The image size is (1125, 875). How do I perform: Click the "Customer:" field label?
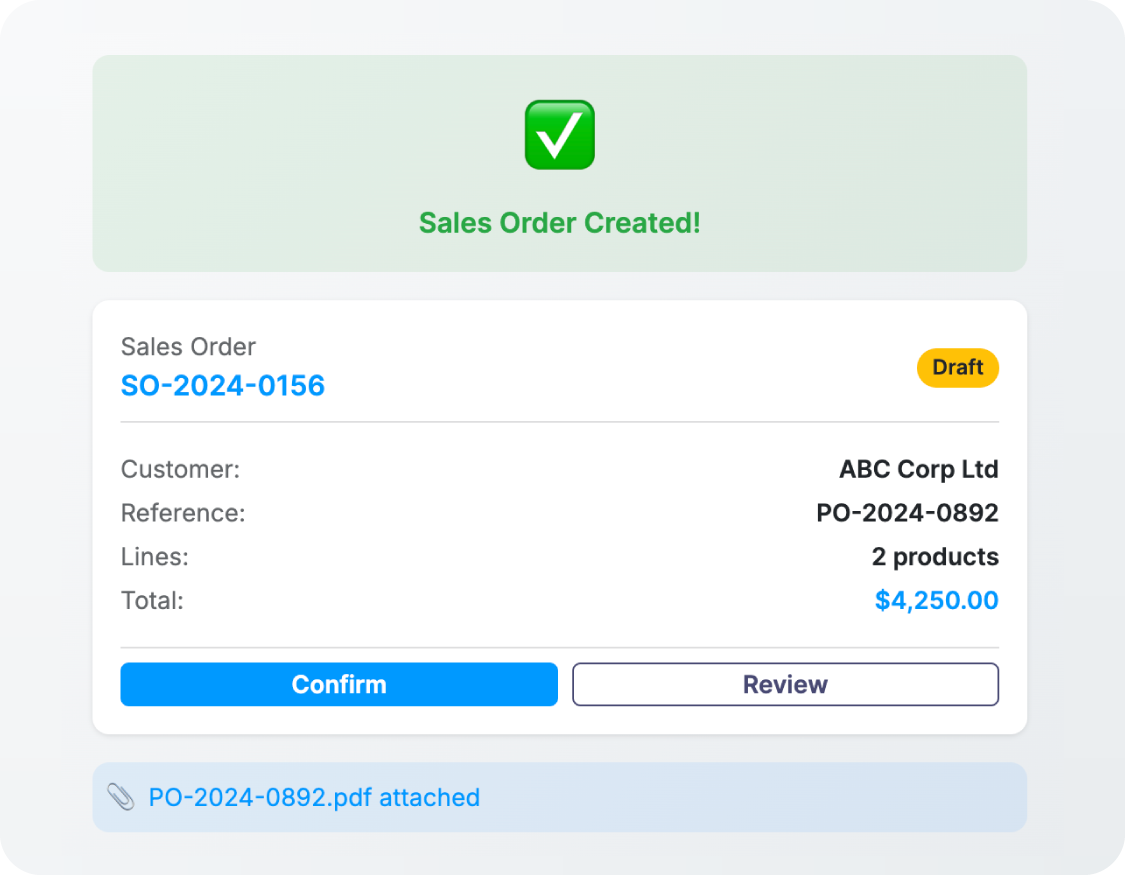coord(181,469)
